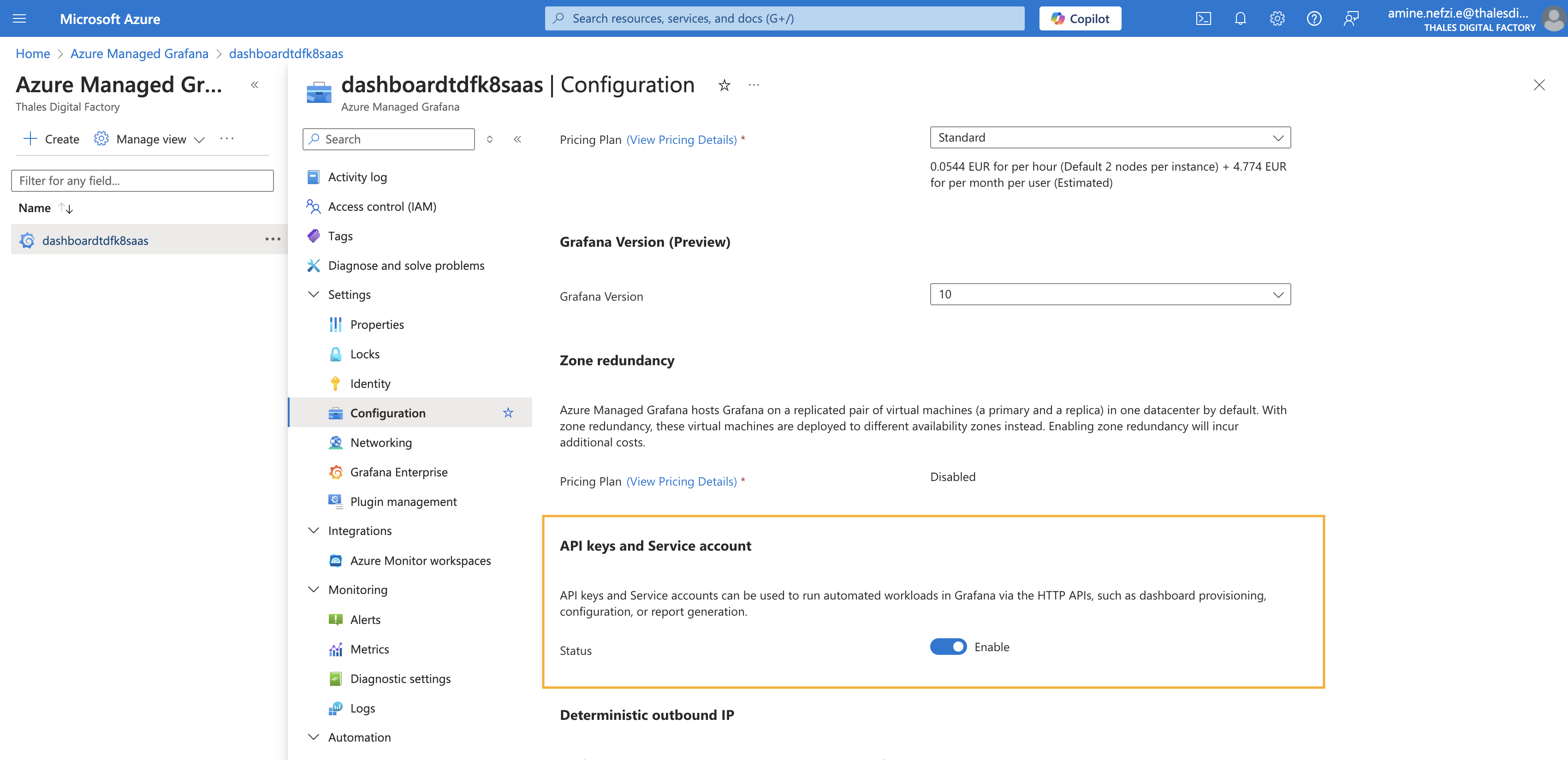Open Azure Monitor workspaces
Image resolution: width=1568 pixels, height=760 pixels.
[x=421, y=560]
